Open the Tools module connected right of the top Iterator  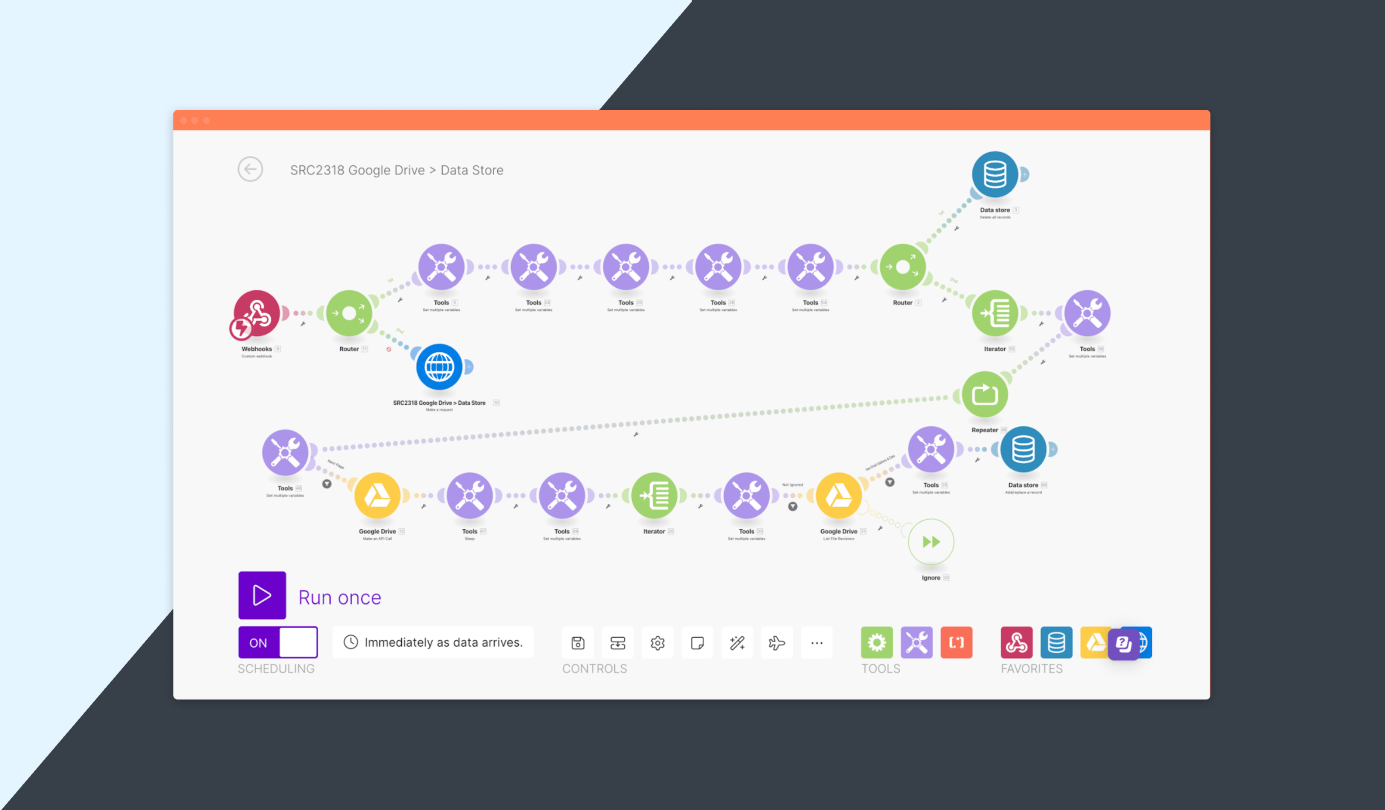[x=1087, y=314]
